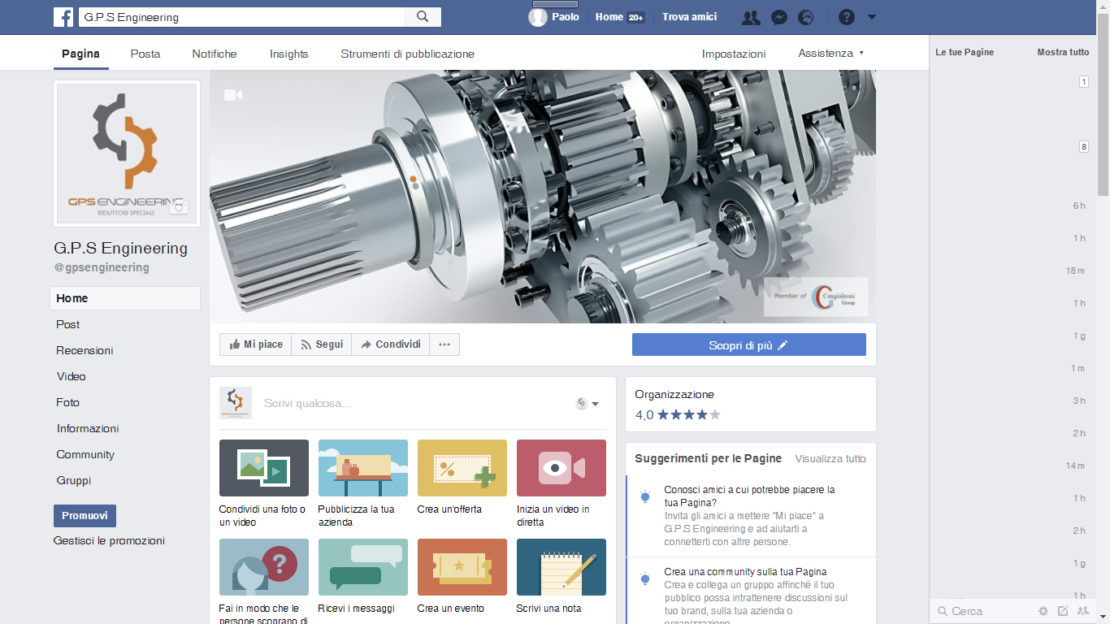Open Messenger messages icon

779,18
